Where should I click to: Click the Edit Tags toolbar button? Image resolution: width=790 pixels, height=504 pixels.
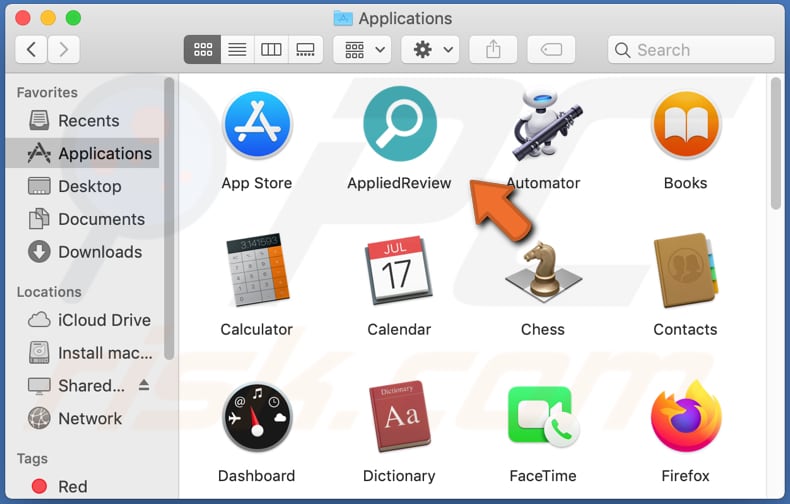pyautogui.click(x=551, y=49)
